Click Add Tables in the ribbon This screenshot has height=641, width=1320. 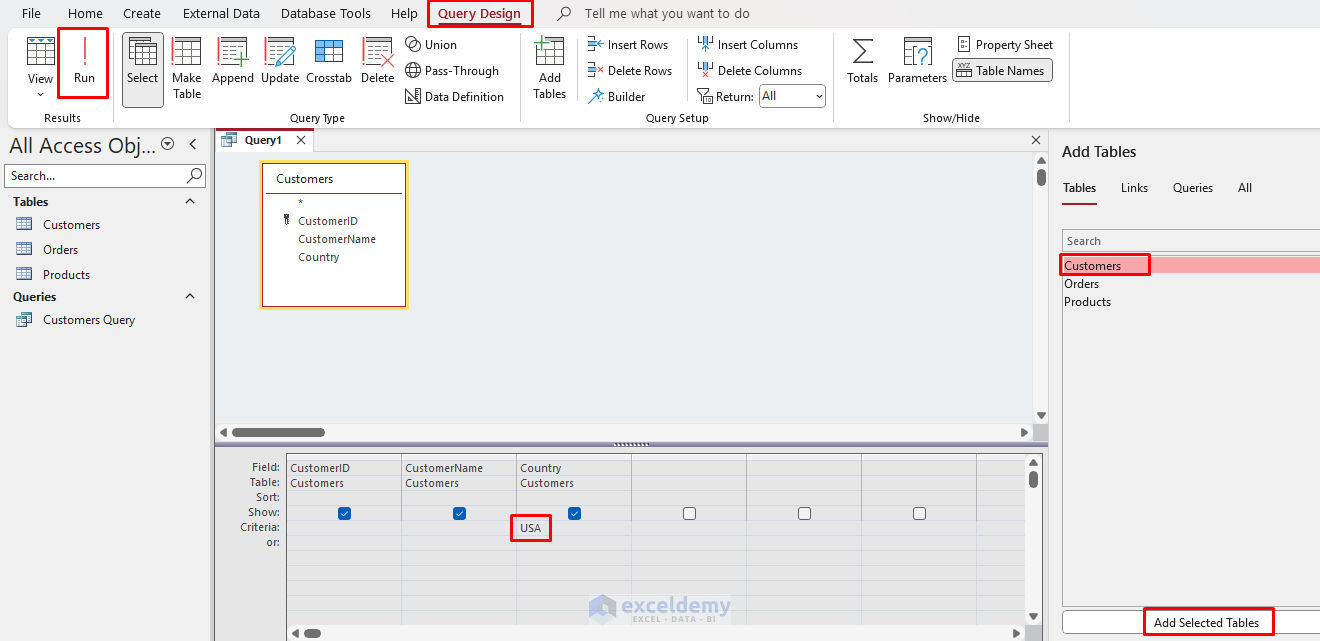[549, 68]
